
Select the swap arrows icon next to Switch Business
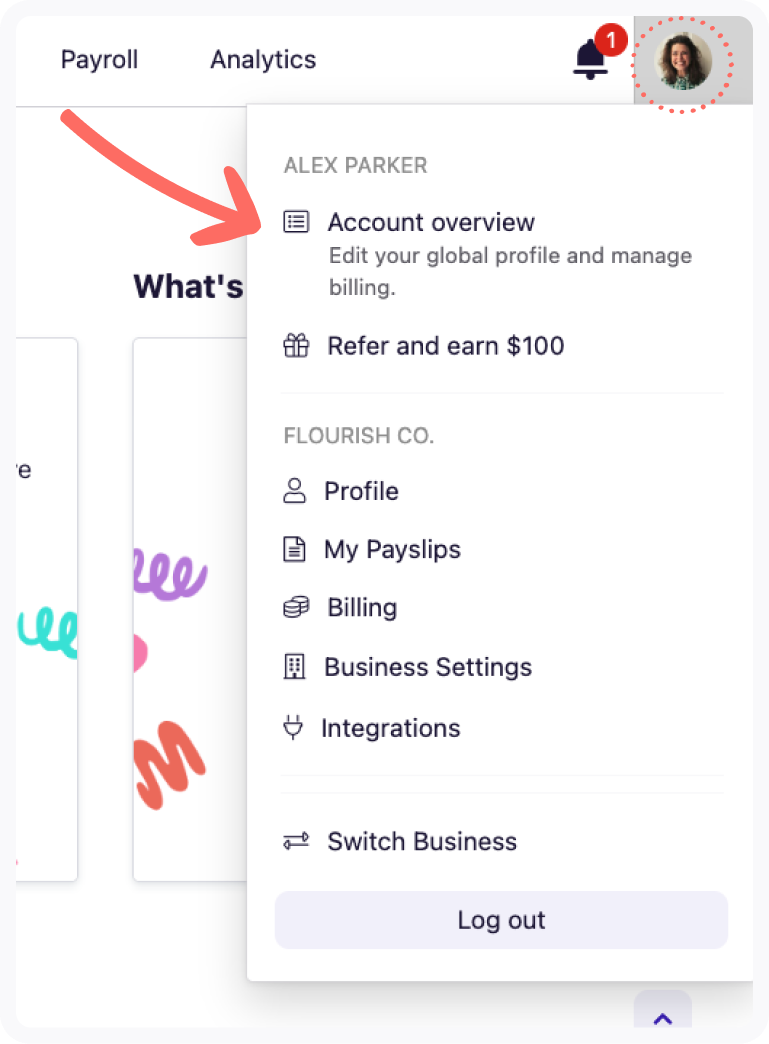[x=294, y=840]
